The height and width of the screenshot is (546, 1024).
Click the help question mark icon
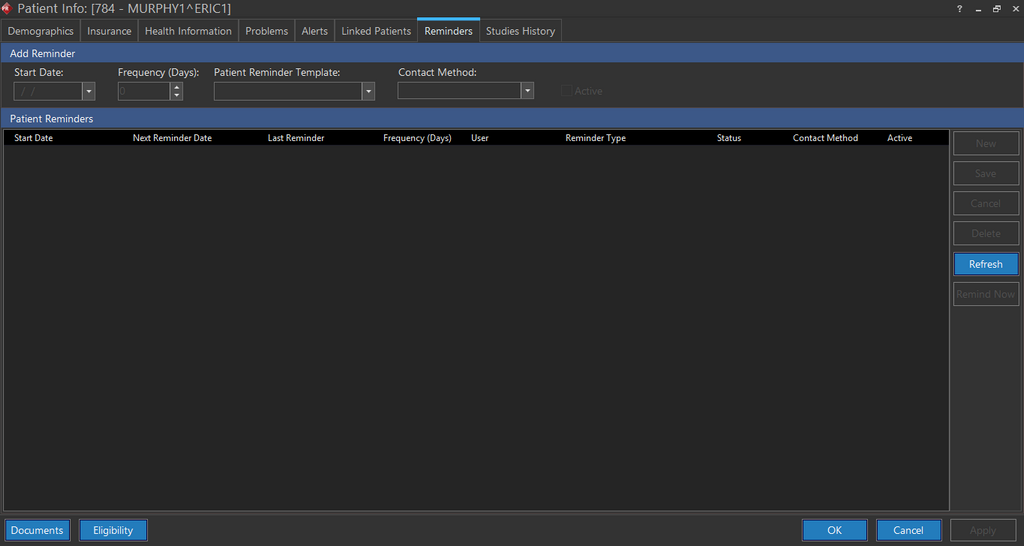point(960,9)
